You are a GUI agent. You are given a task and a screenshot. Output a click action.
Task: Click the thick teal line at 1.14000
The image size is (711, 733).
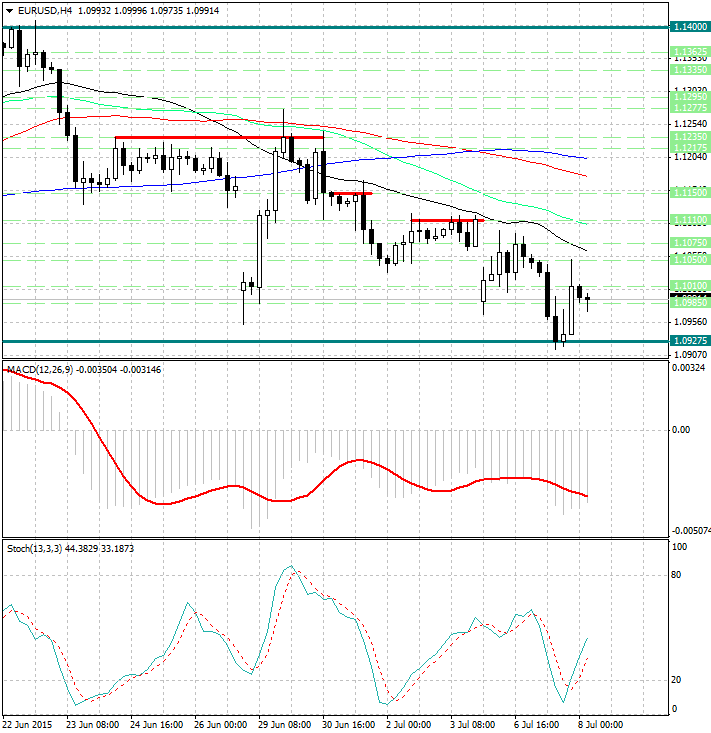click(x=336, y=27)
